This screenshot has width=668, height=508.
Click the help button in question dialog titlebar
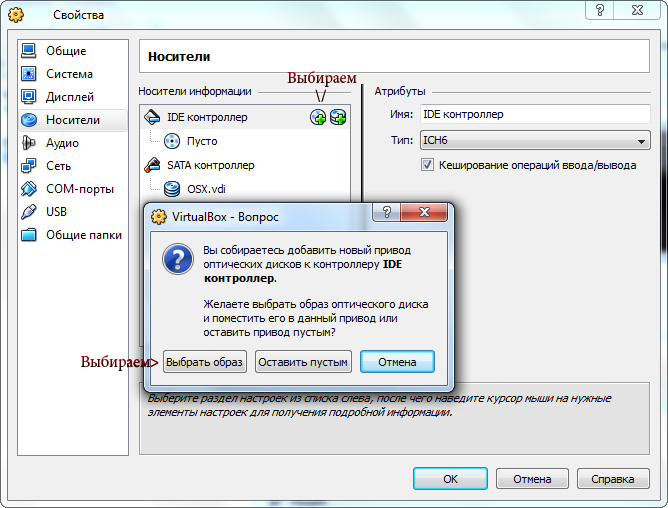[386, 212]
